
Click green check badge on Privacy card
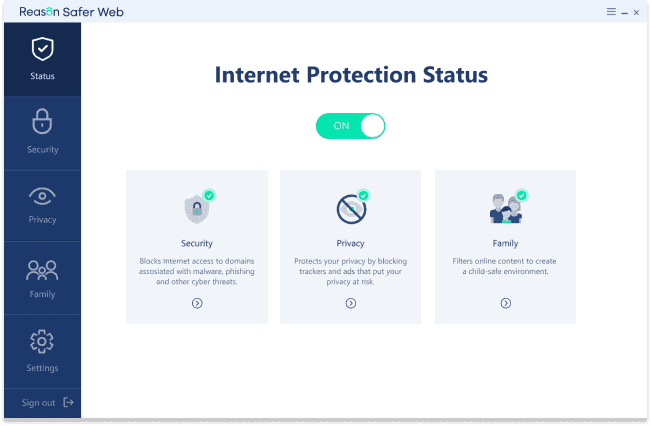(x=364, y=195)
